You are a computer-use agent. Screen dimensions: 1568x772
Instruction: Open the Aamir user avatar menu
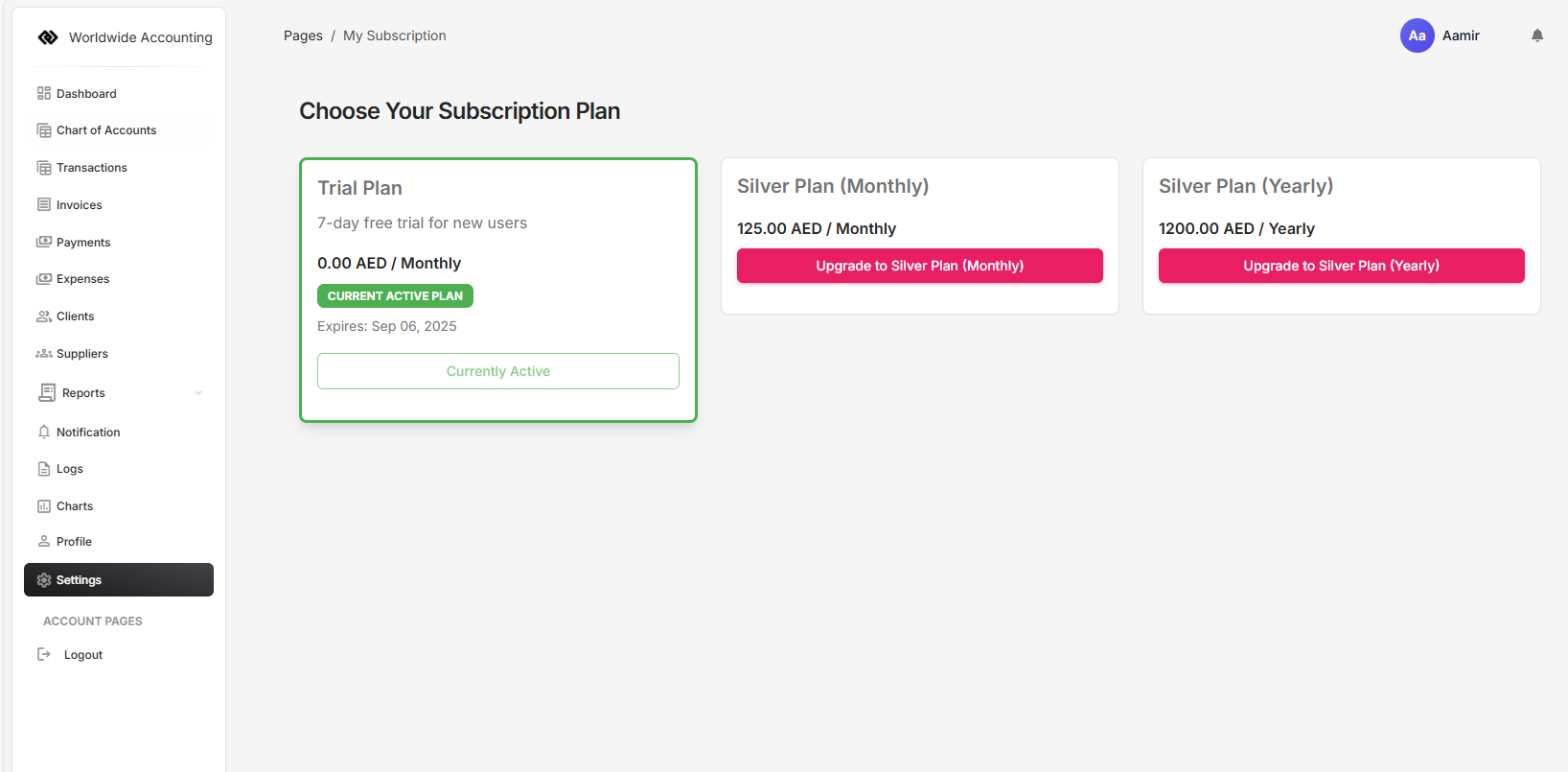1417,35
